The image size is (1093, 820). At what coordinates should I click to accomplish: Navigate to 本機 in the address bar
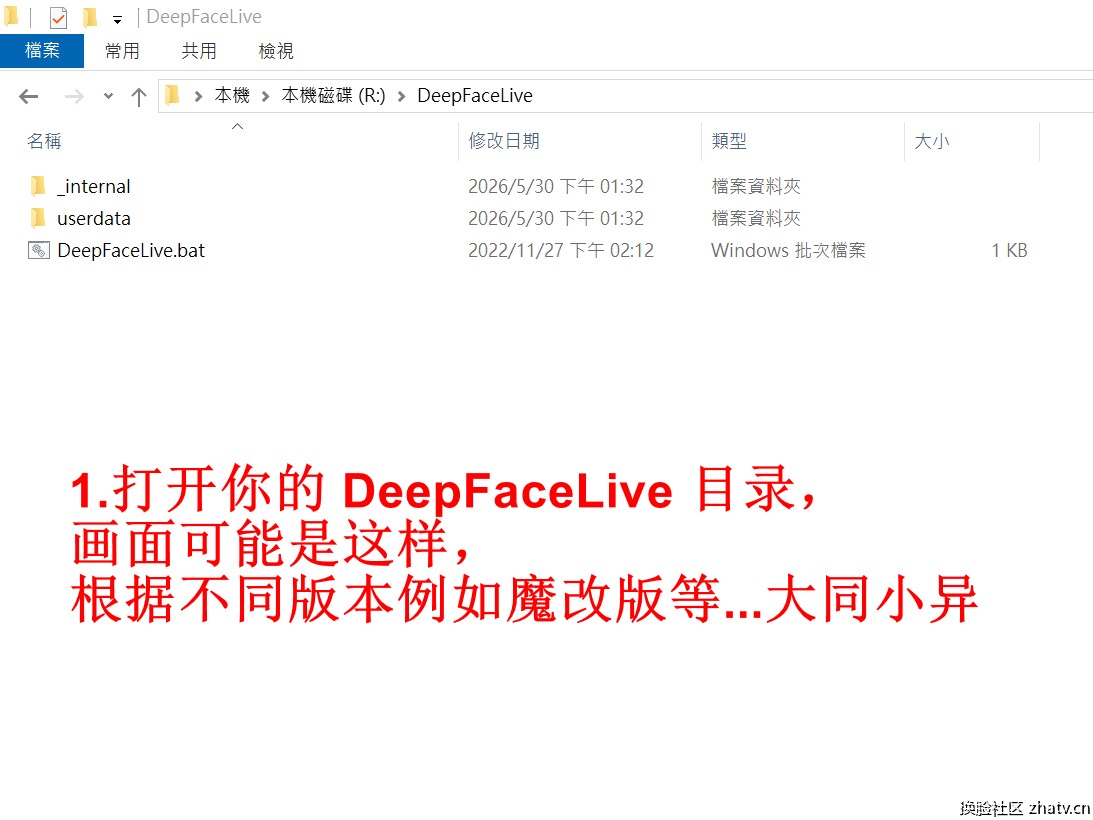coord(232,96)
